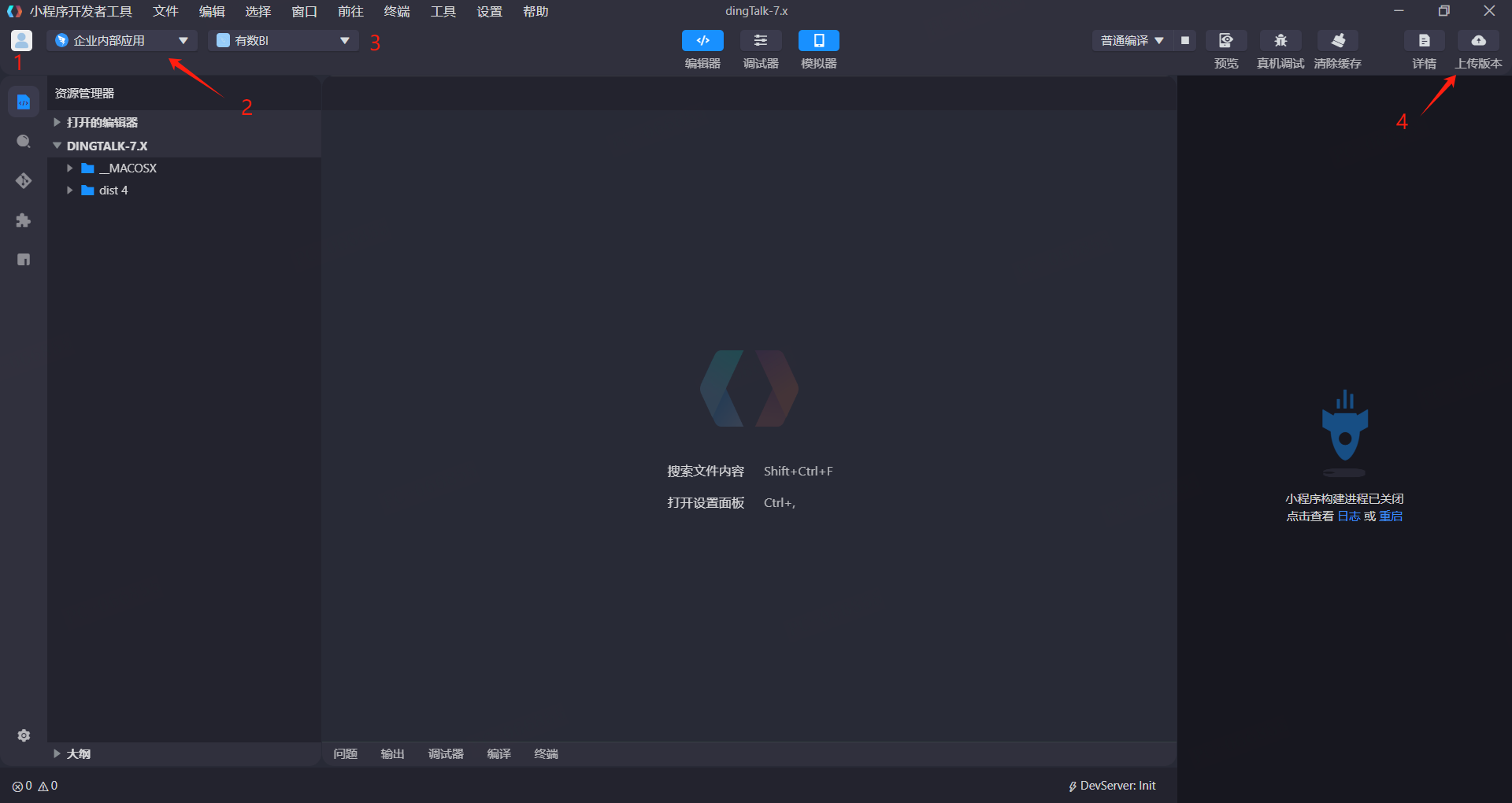Image resolution: width=1512 pixels, height=803 pixels.
Task: Toggle the 调试器 debugger panel
Action: 761,41
